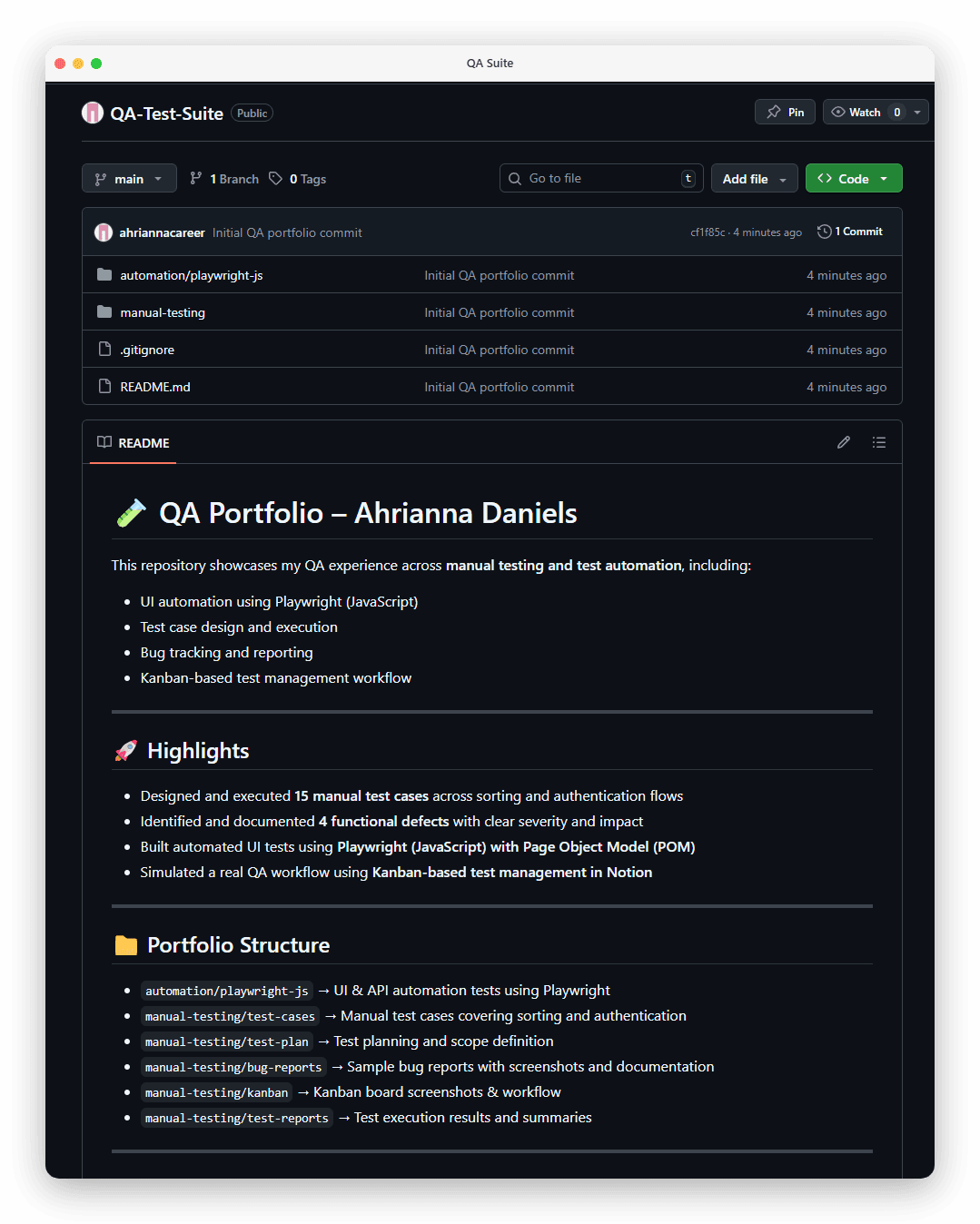Expand the Watch notification options chevron

pyautogui.click(x=917, y=112)
